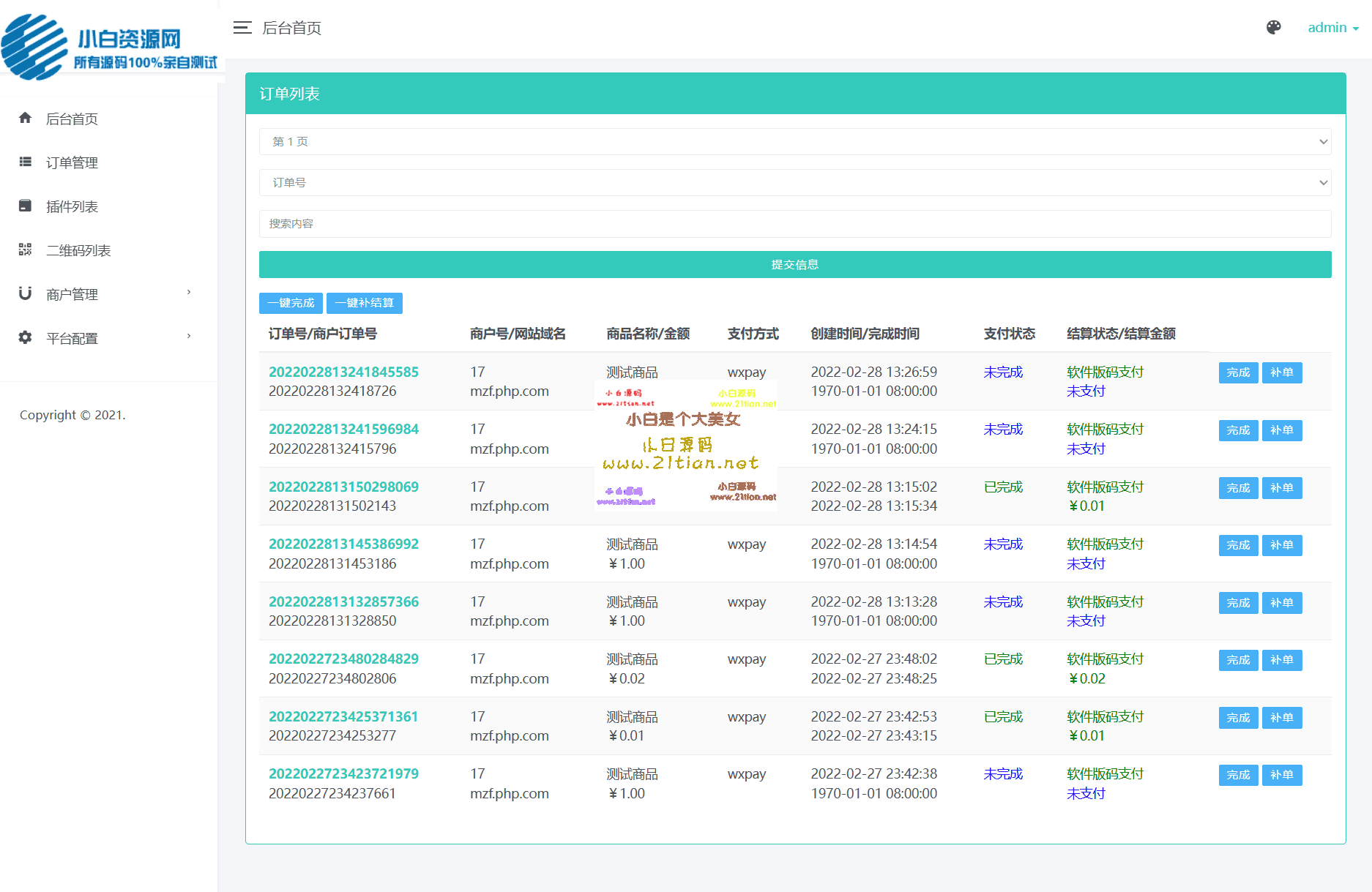Click the hamburger menu toggle icon
Screen dimensions: 1372x892
coord(242,28)
